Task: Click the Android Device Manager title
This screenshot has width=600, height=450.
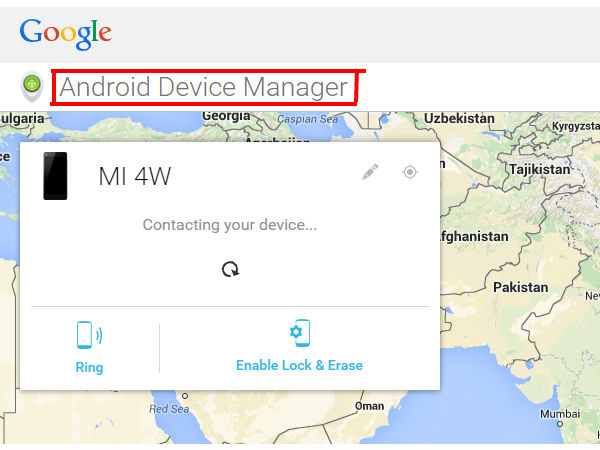Action: click(x=204, y=87)
